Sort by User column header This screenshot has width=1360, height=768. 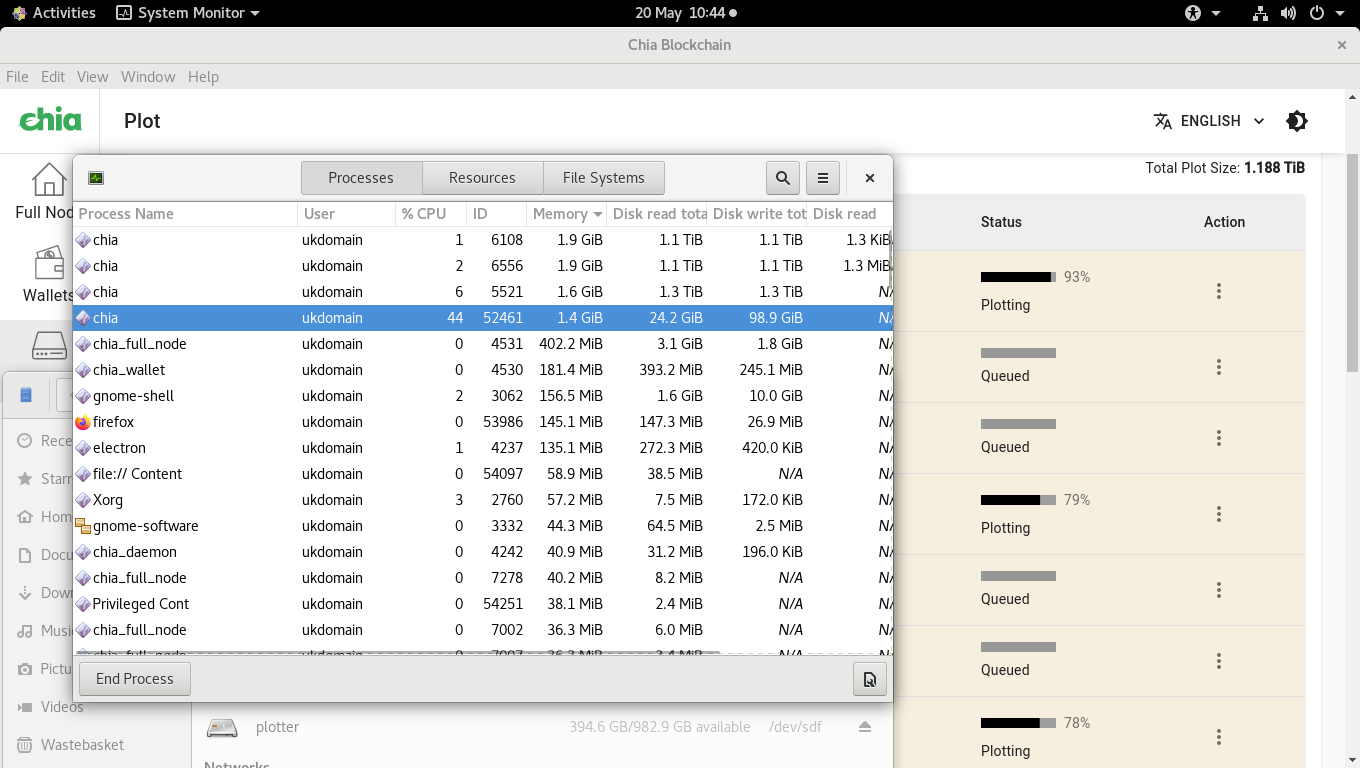click(346, 214)
